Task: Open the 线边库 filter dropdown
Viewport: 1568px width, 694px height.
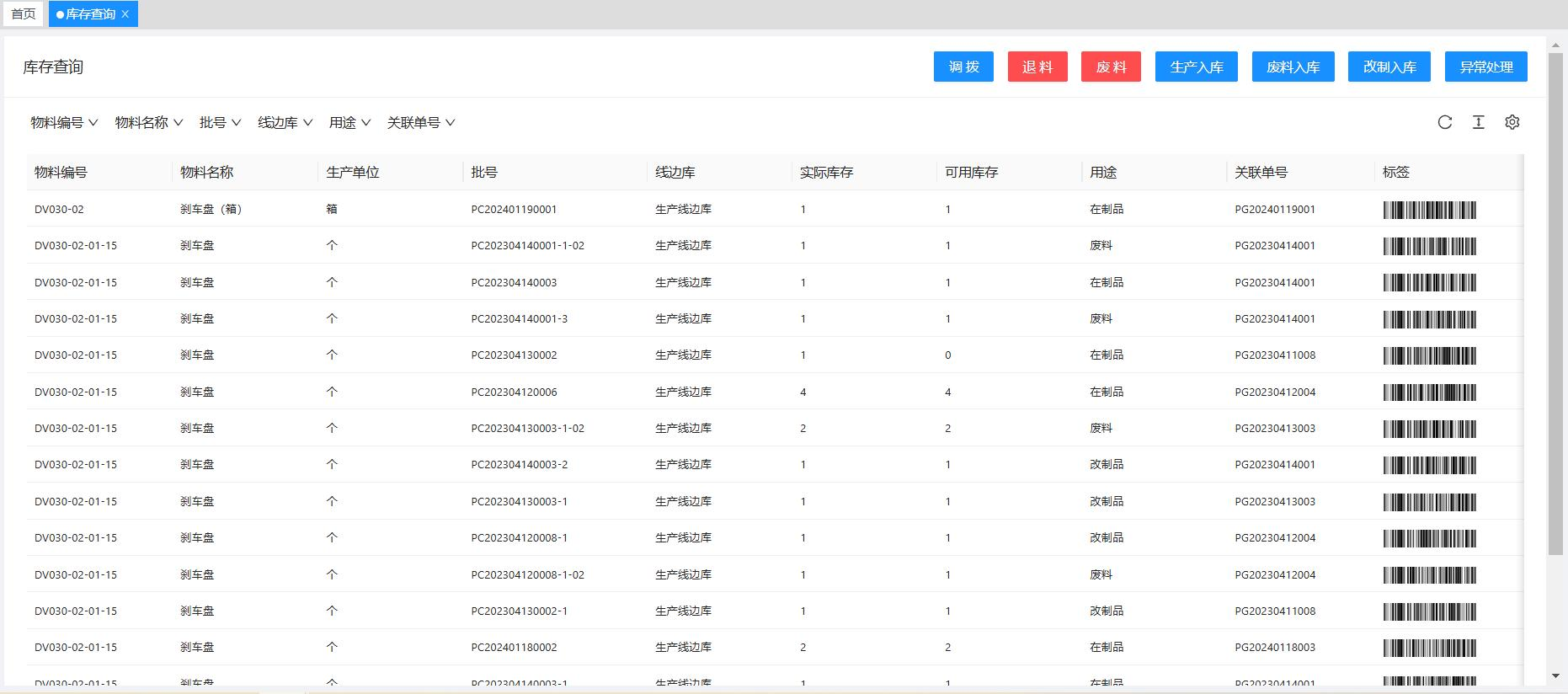Action: (x=285, y=123)
